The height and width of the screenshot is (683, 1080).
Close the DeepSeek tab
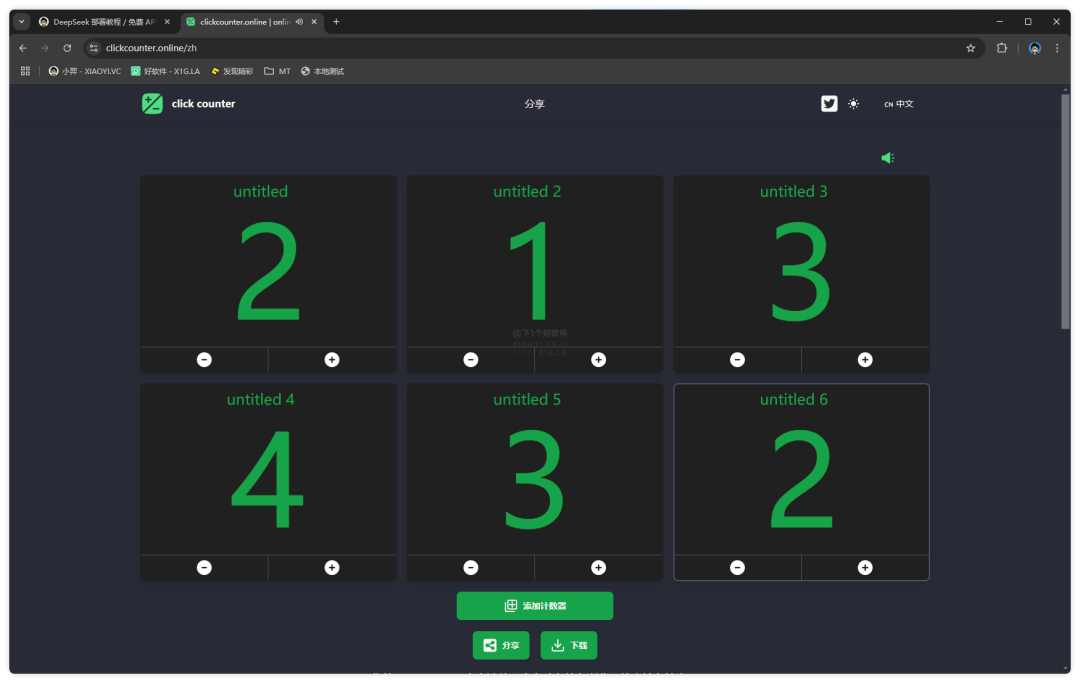tap(167, 22)
